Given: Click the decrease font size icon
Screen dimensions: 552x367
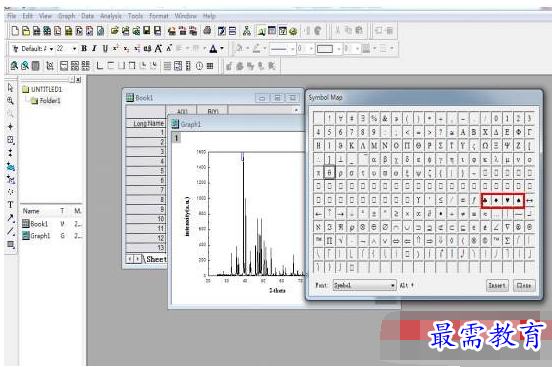Looking at the screenshot, I should 169,48.
